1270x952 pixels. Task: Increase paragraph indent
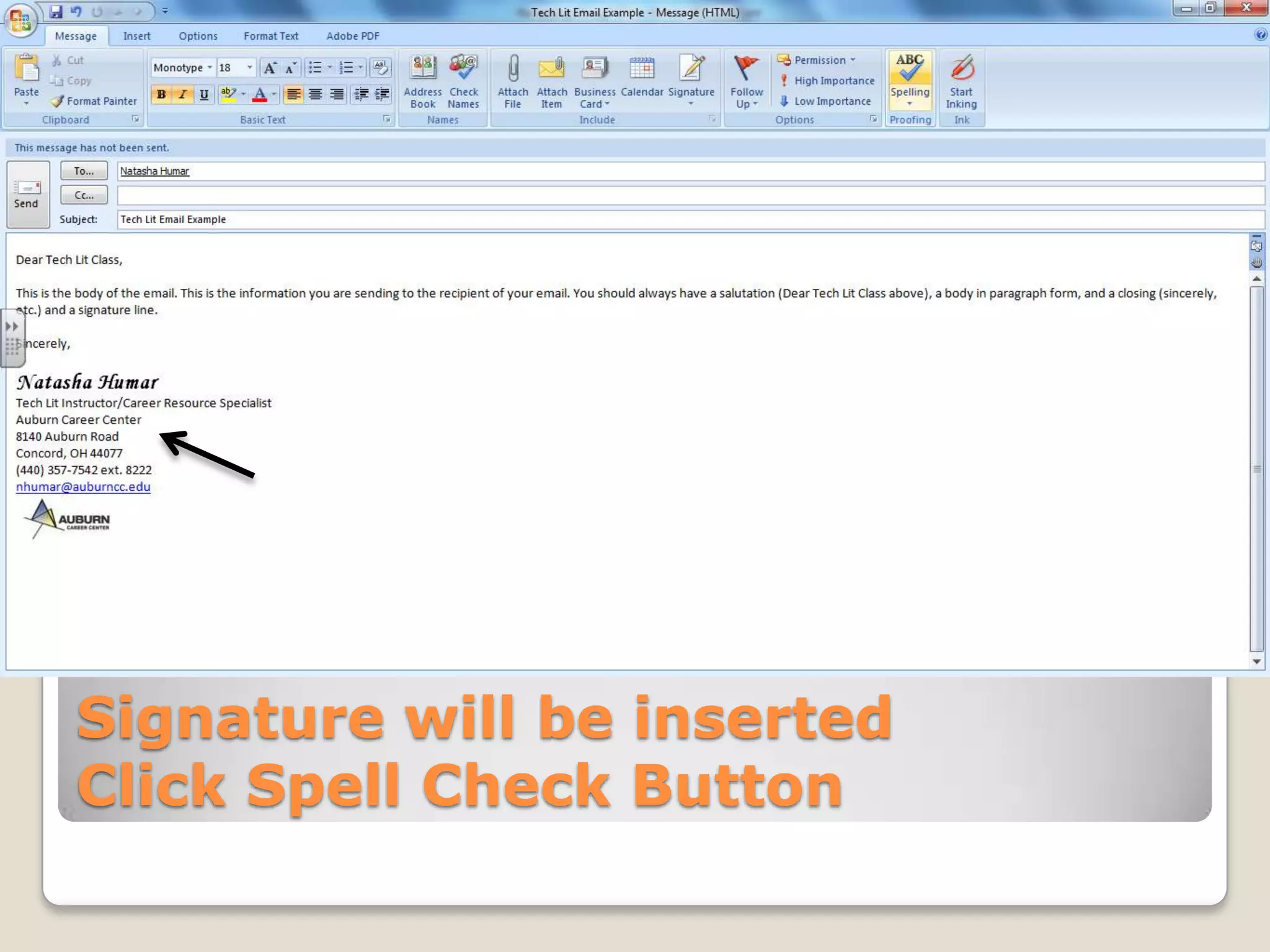click(x=382, y=94)
